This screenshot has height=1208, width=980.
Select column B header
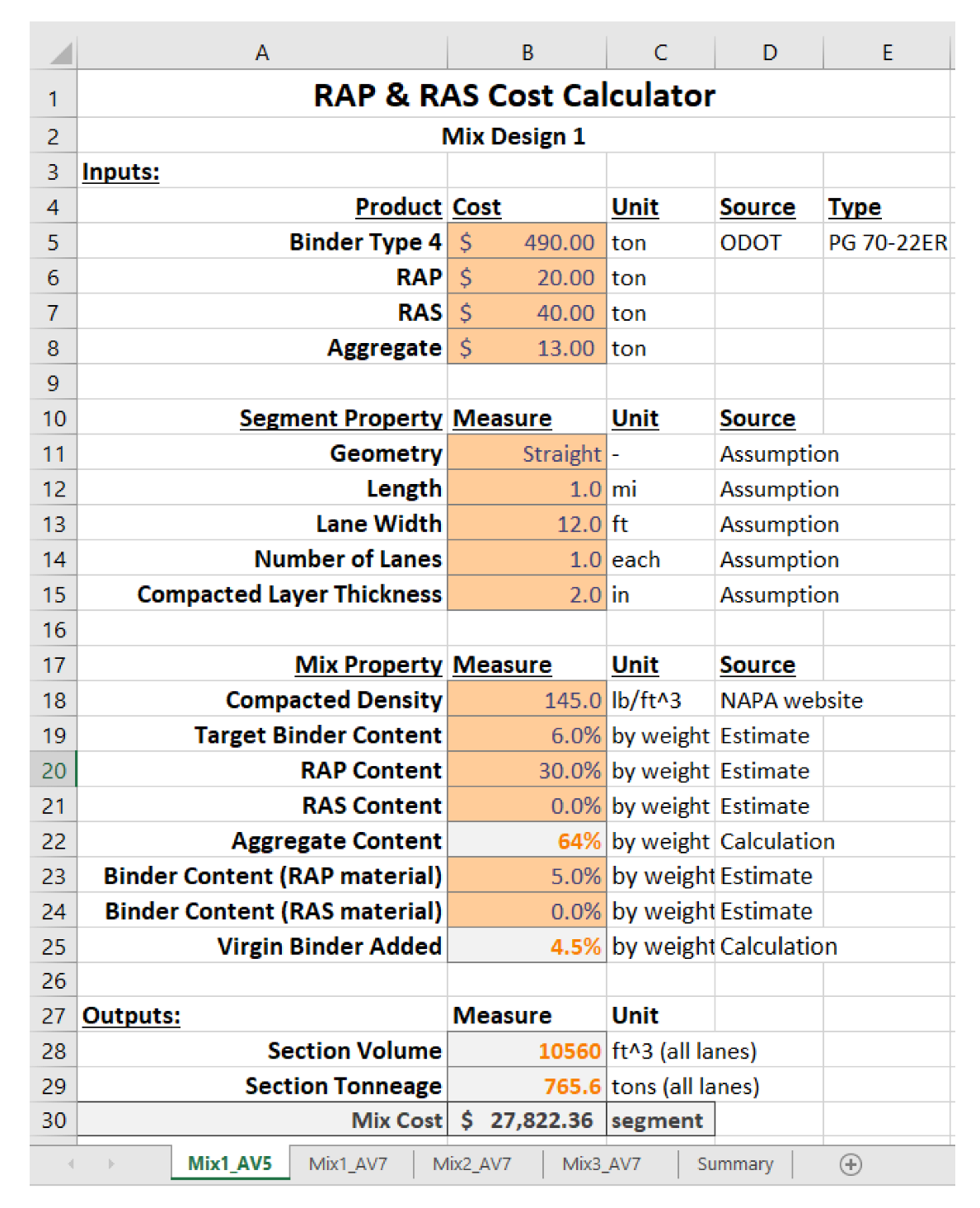527,54
